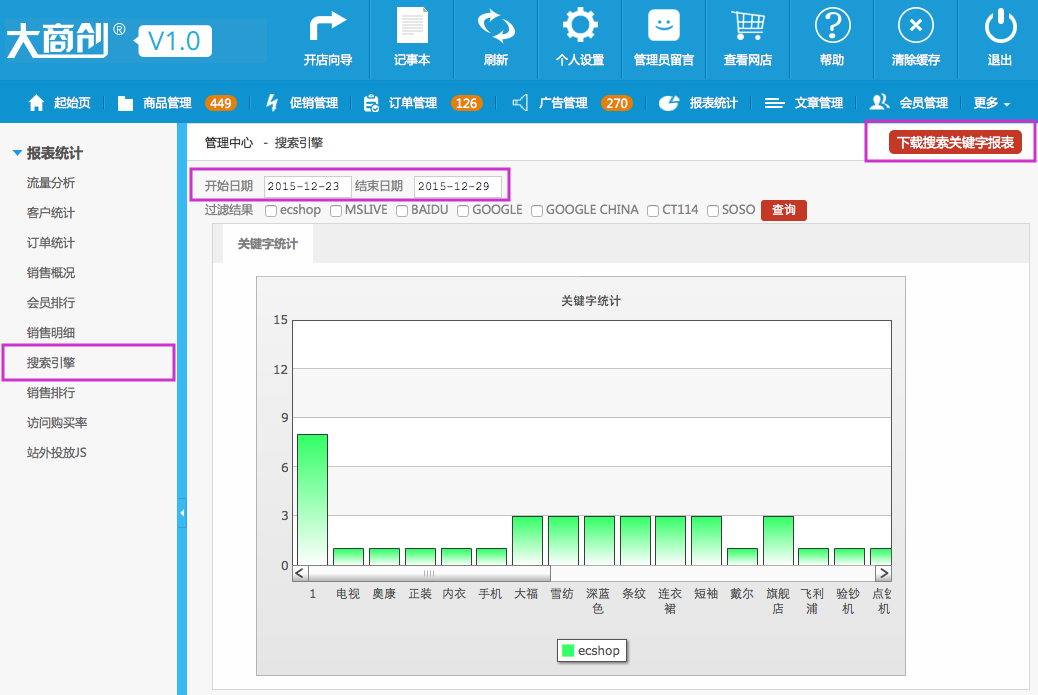Viewport: 1038px width, 695px height.
Task: Click the bar above 旗舰店 label
Action: pyautogui.click(x=778, y=541)
